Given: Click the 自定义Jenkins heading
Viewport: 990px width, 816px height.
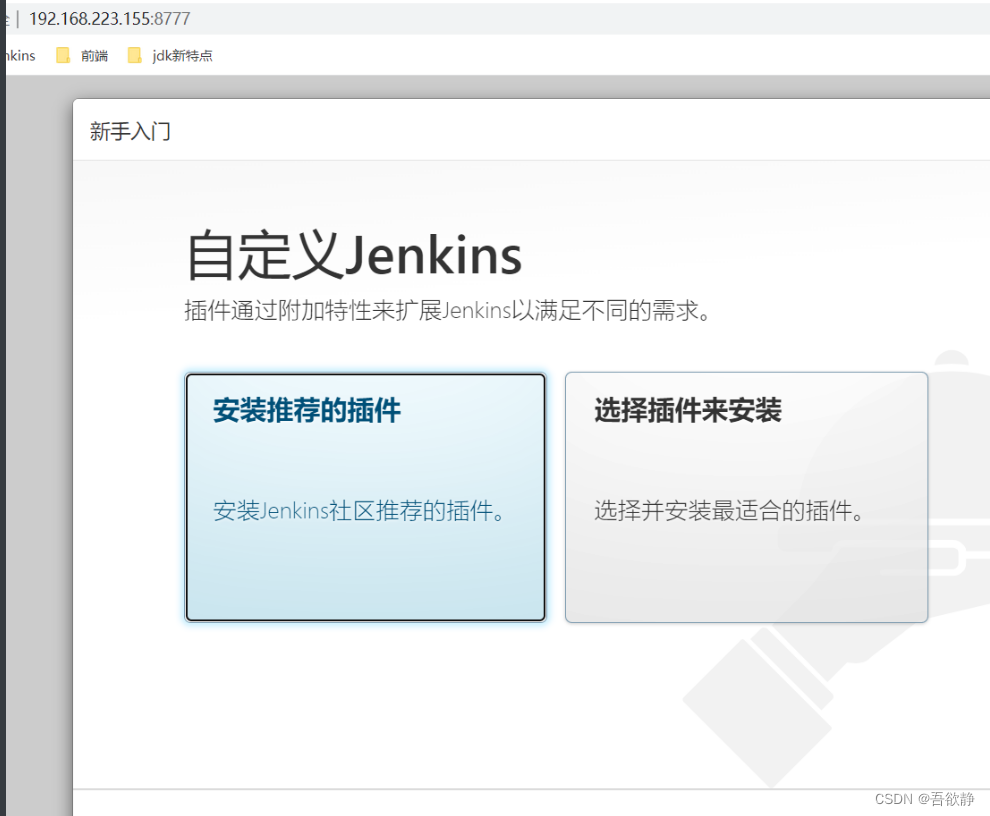Looking at the screenshot, I should pyautogui.click(x=354, y=255).
